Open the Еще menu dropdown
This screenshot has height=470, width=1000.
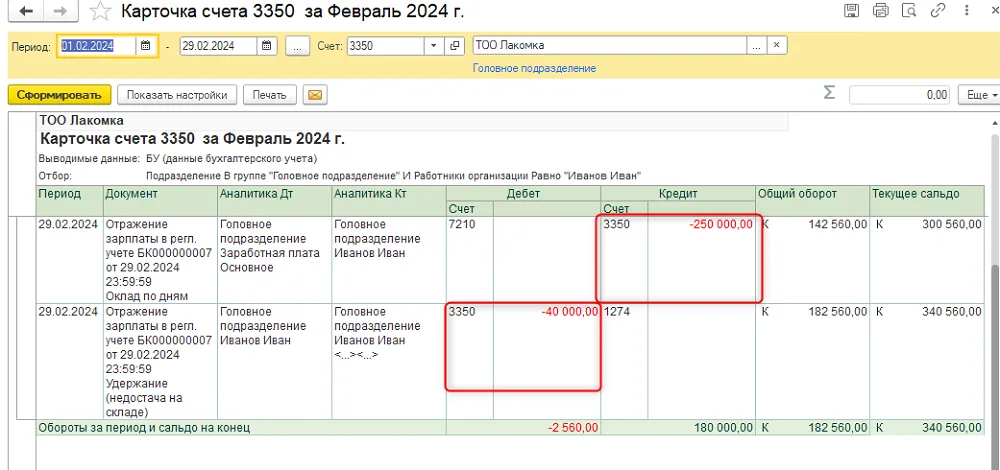pyautogui.click(x=979, y=95)
